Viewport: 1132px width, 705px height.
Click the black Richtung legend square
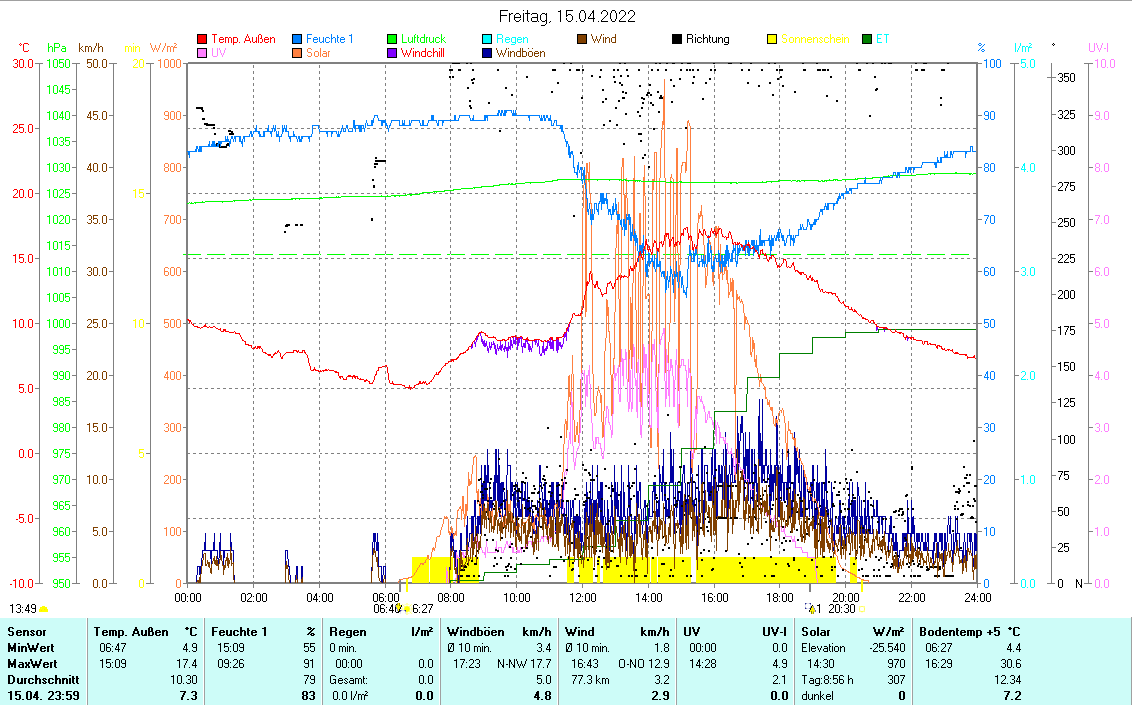pyautogui.click(x=677, y=39)
